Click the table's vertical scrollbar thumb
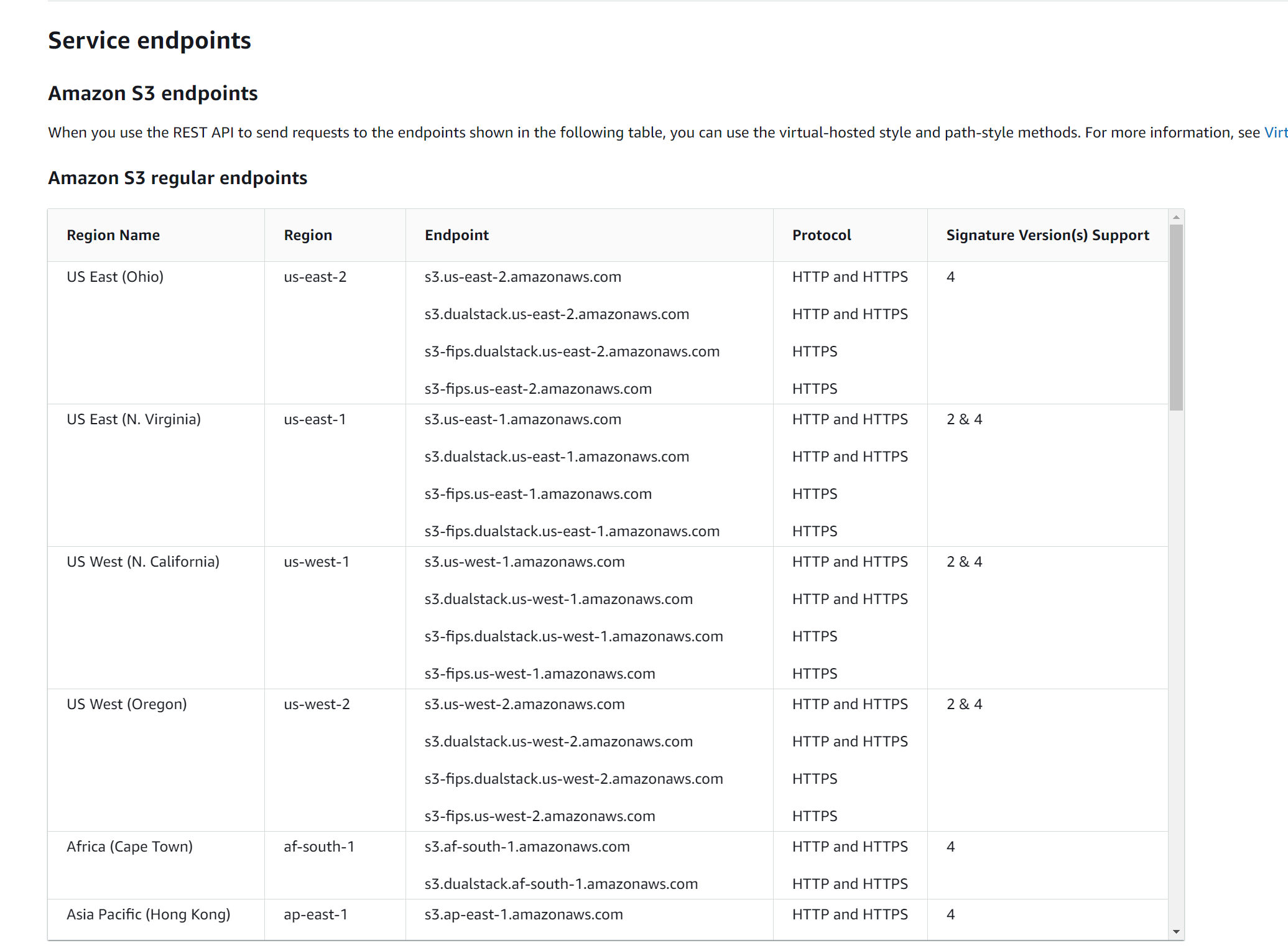 coord(1176,317)
